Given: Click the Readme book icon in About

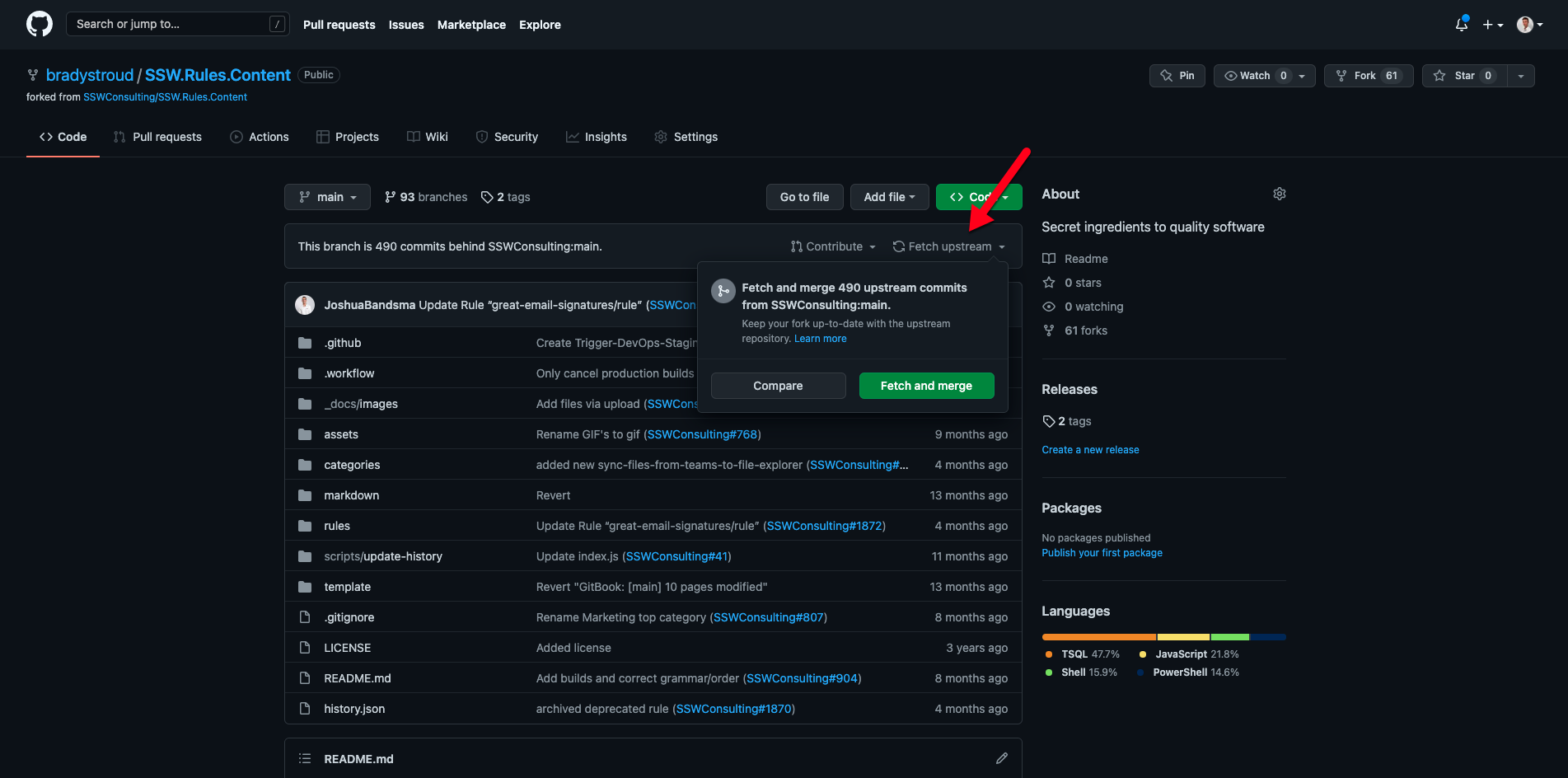Looking at the screenshot, I should (x=1049, y=259).
